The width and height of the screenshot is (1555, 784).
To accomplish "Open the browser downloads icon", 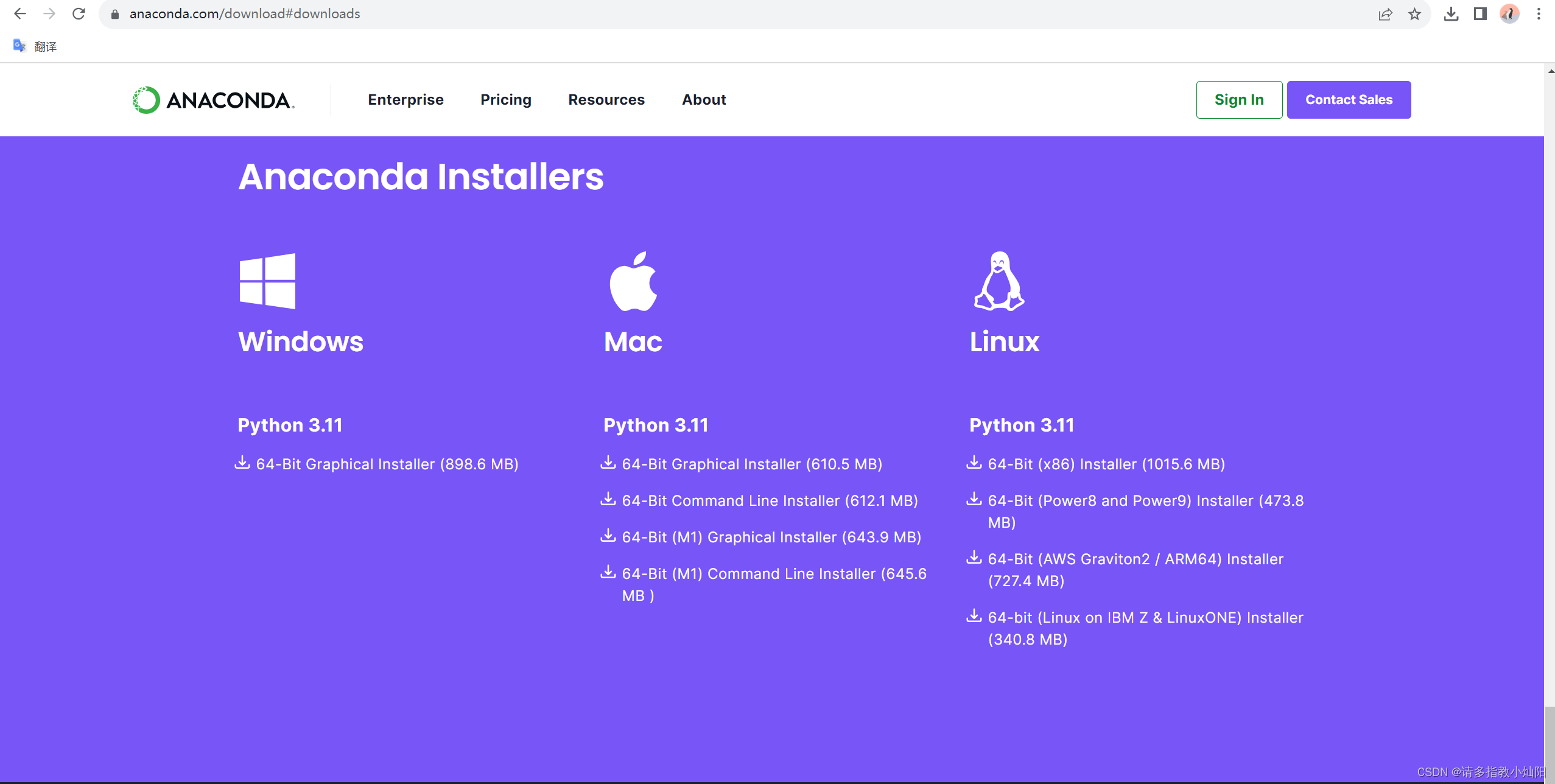I will [1451, 14].
